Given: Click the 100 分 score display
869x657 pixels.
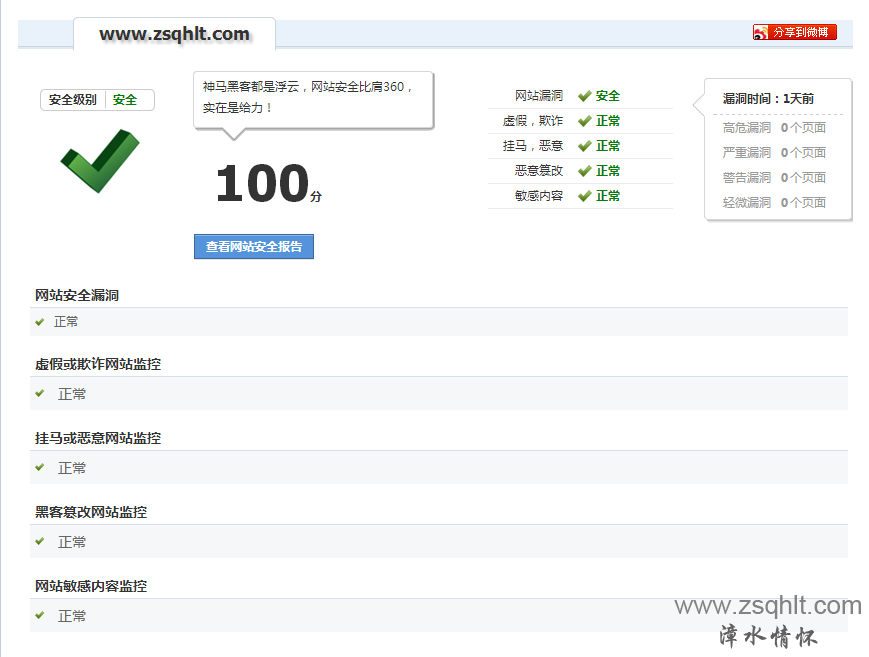Looking at the screenshot, I should point(267,185).
